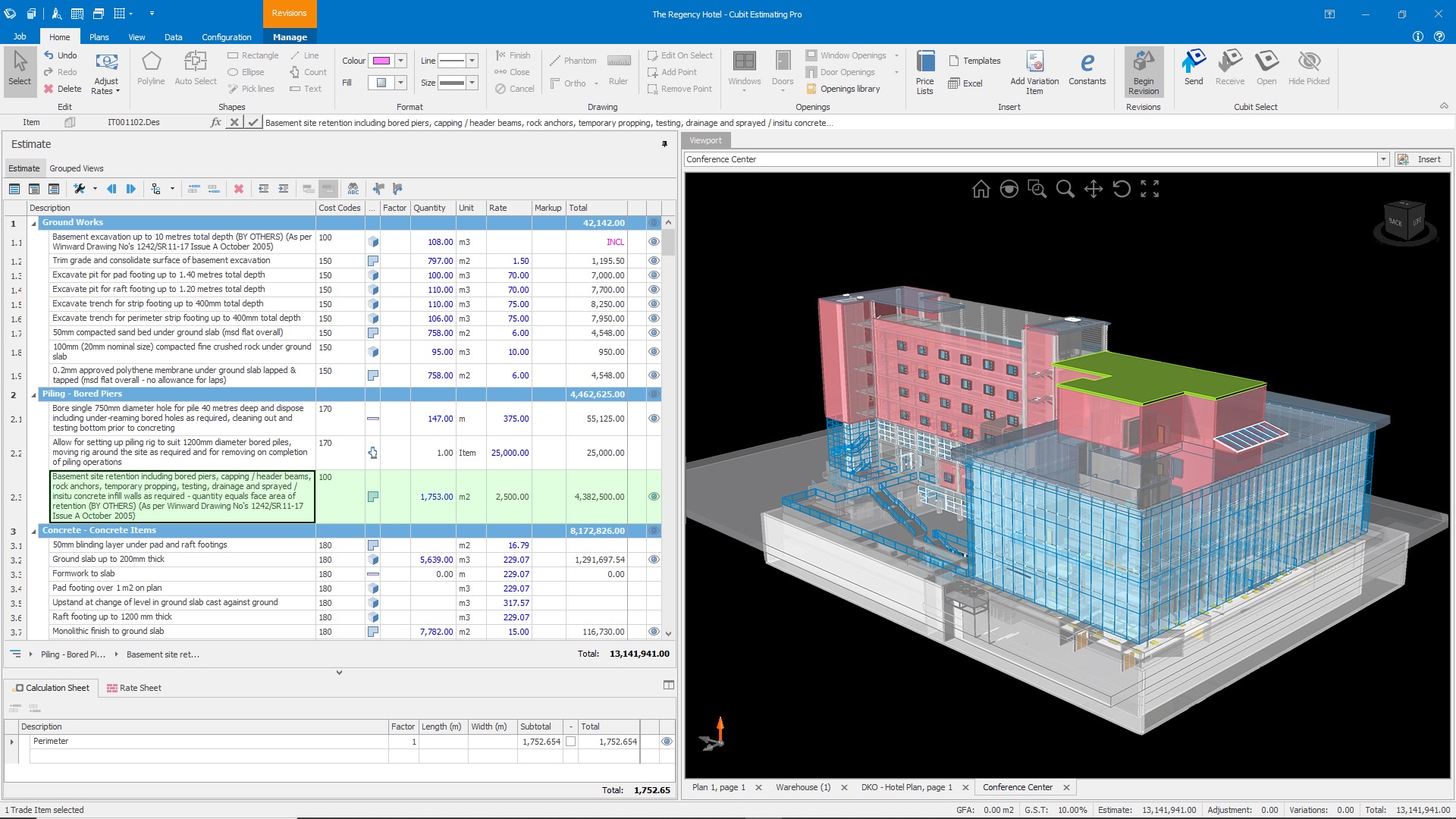Click the Send icon in Cubit Select
The image size is (1456, 819).
(x=1194, y=68)
